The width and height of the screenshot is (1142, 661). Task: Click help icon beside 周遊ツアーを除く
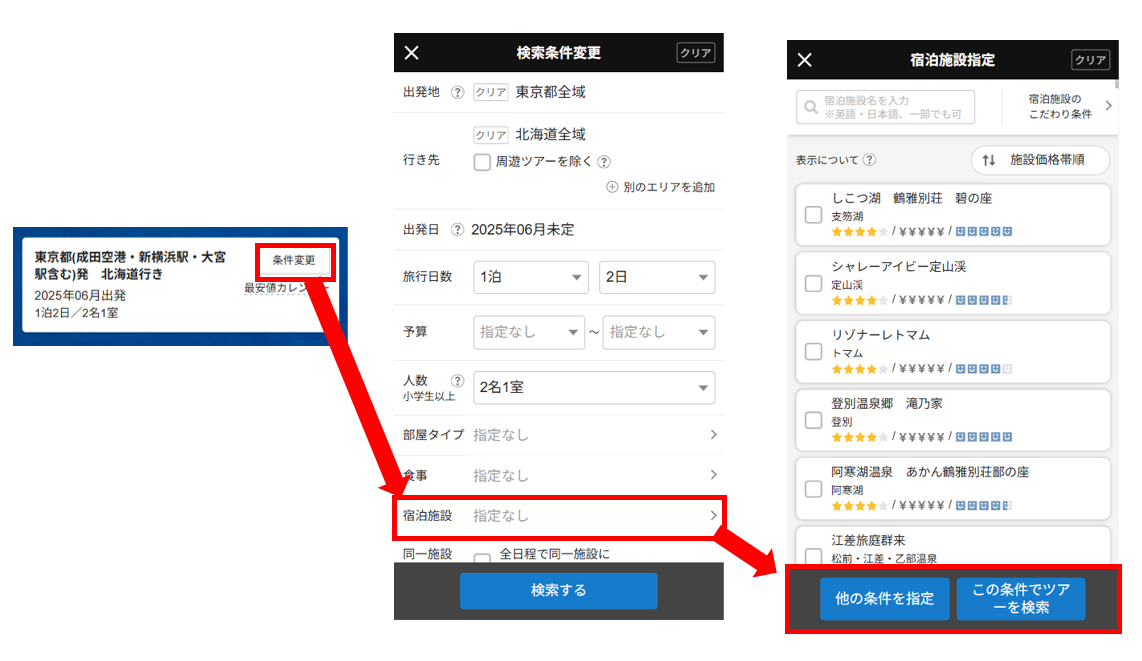(x=604, y=162)
